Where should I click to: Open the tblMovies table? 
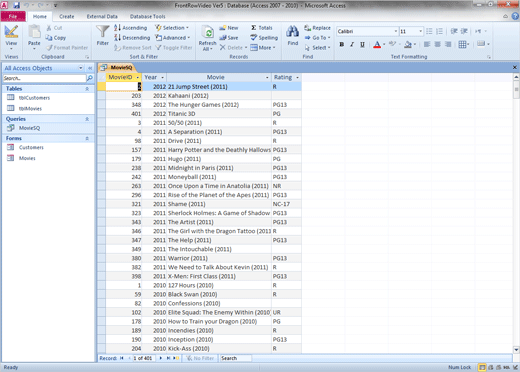(x=30, y=108)
